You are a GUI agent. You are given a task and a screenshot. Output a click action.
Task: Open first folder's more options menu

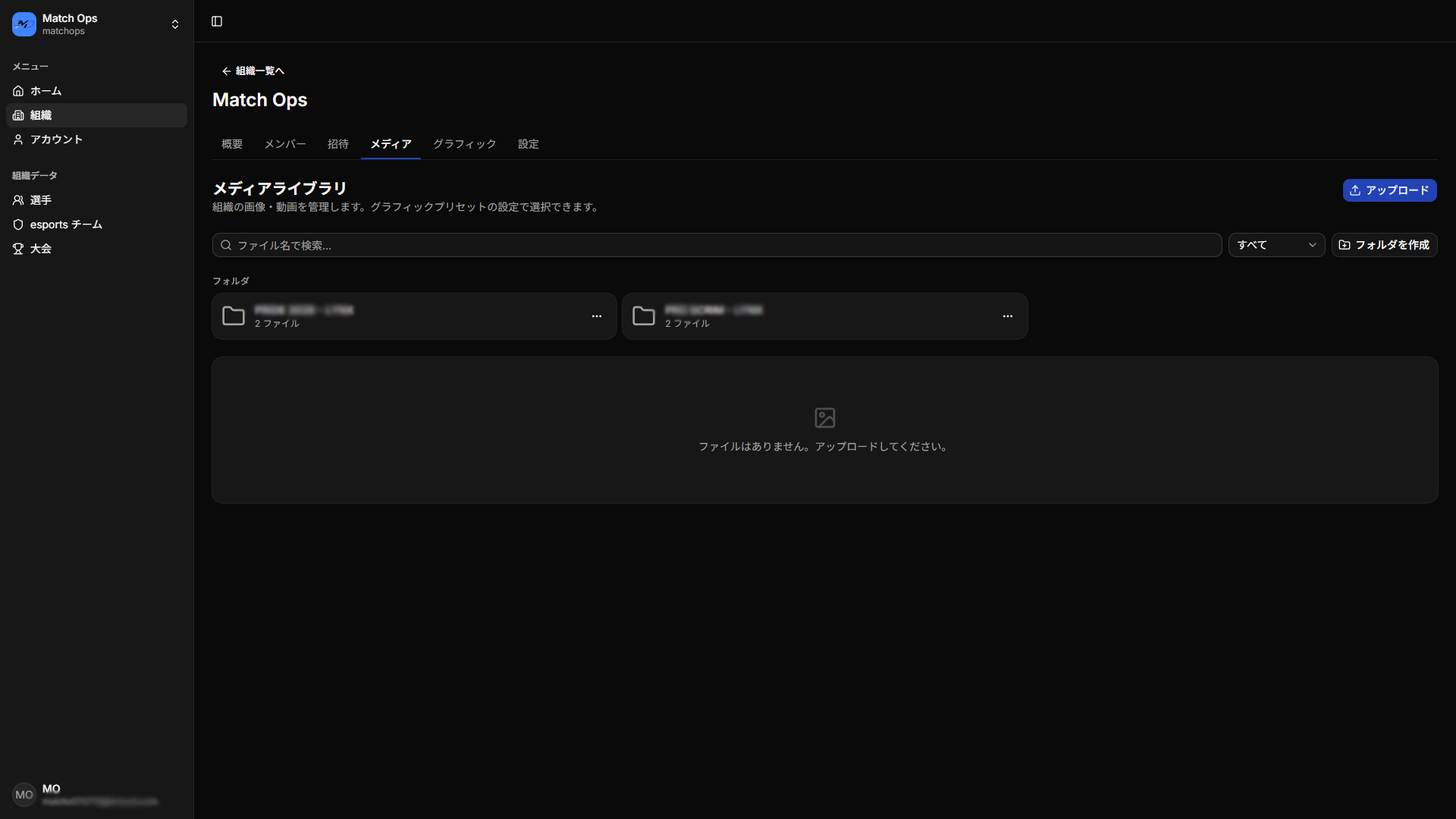coord(597,316)
